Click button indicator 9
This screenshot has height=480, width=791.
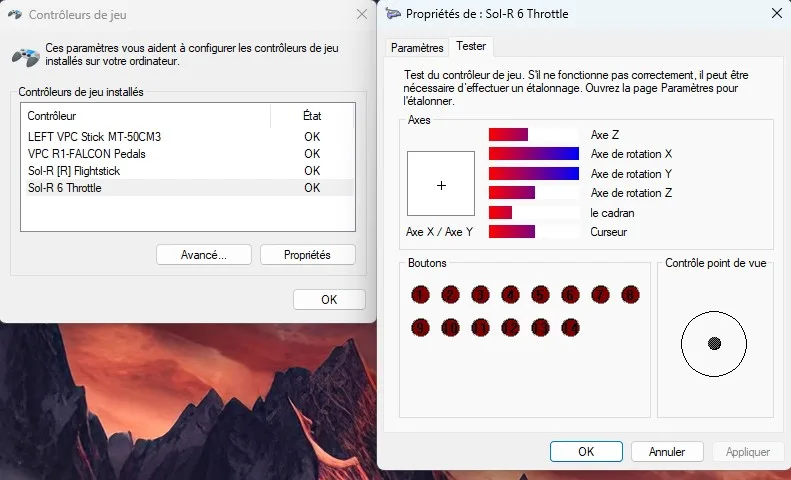420,328
